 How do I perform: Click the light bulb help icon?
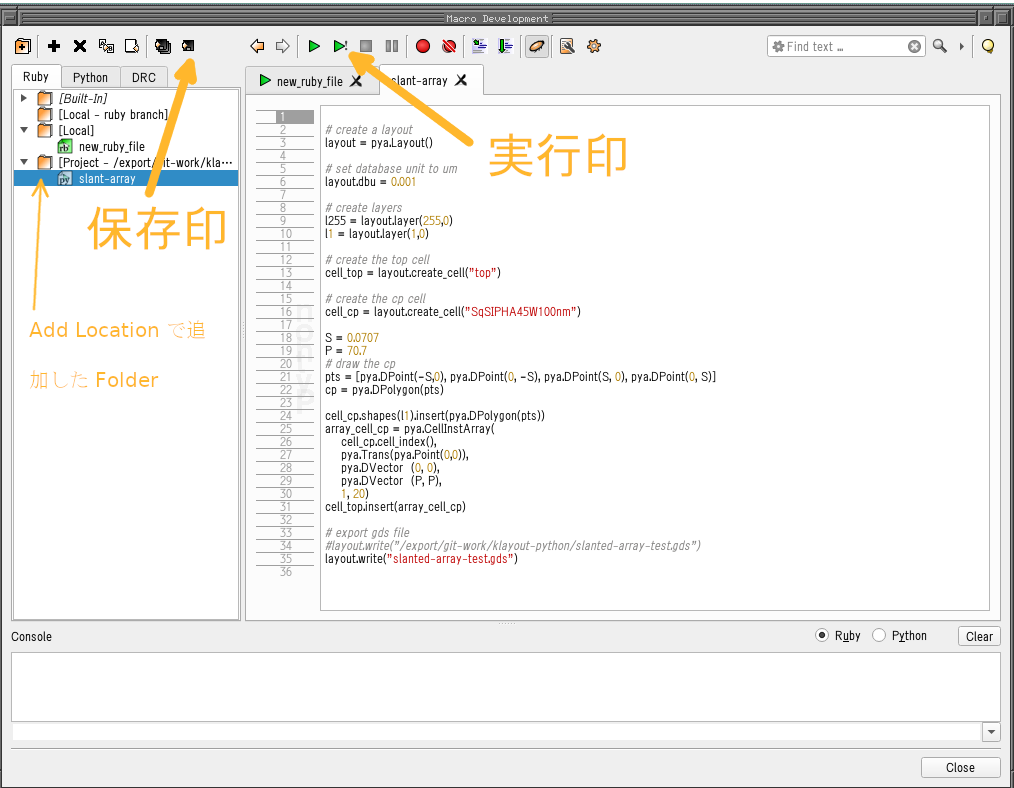pyautogui.click(x=988, y=46)
